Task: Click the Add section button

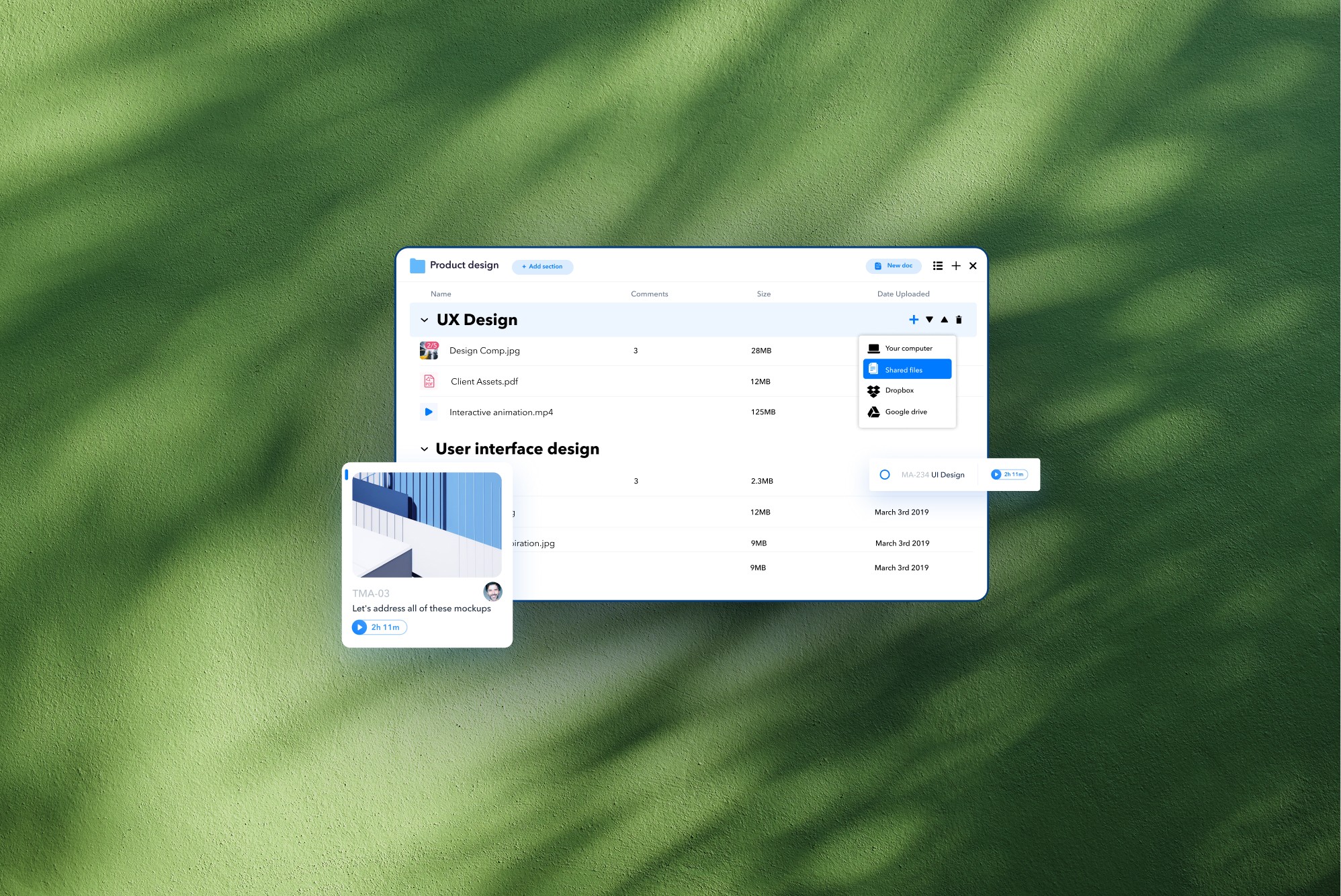Action: (542, 267)
